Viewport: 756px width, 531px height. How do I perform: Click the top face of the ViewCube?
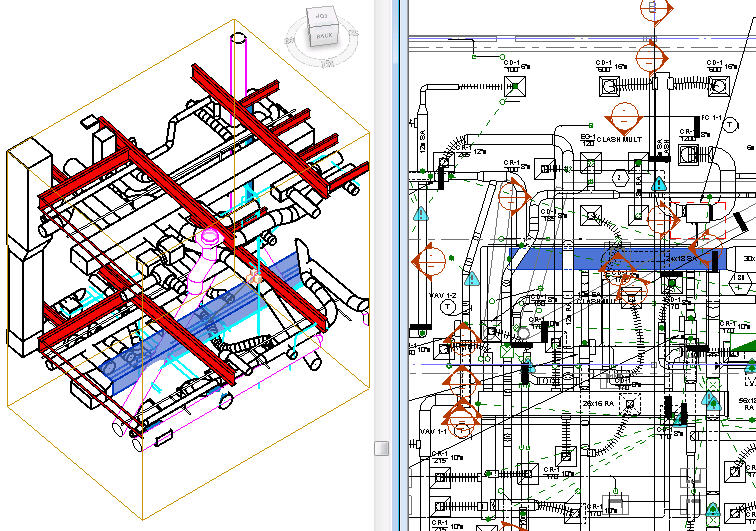tap(321, 18)
